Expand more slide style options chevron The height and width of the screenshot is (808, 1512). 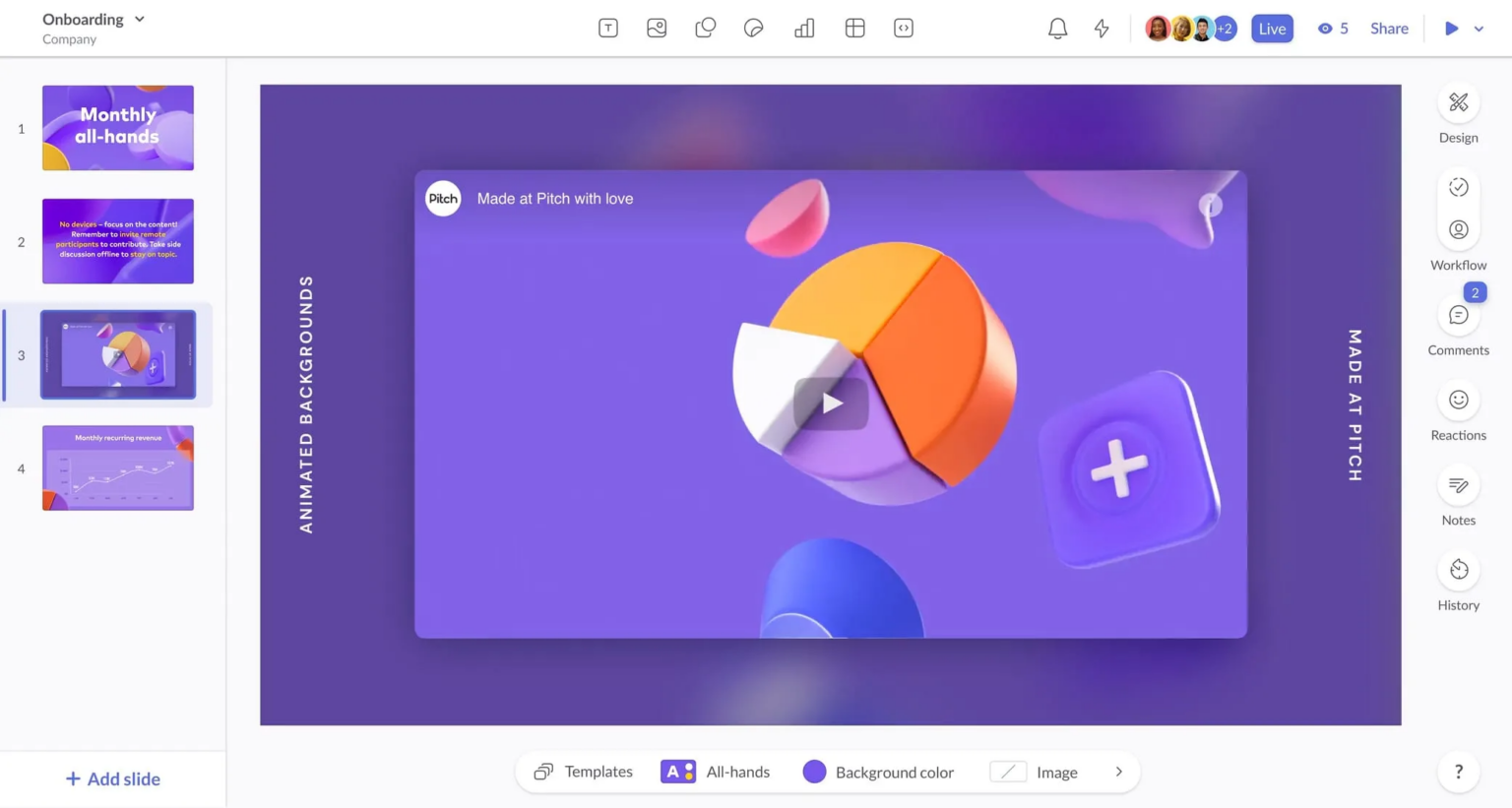(1118, 772)
